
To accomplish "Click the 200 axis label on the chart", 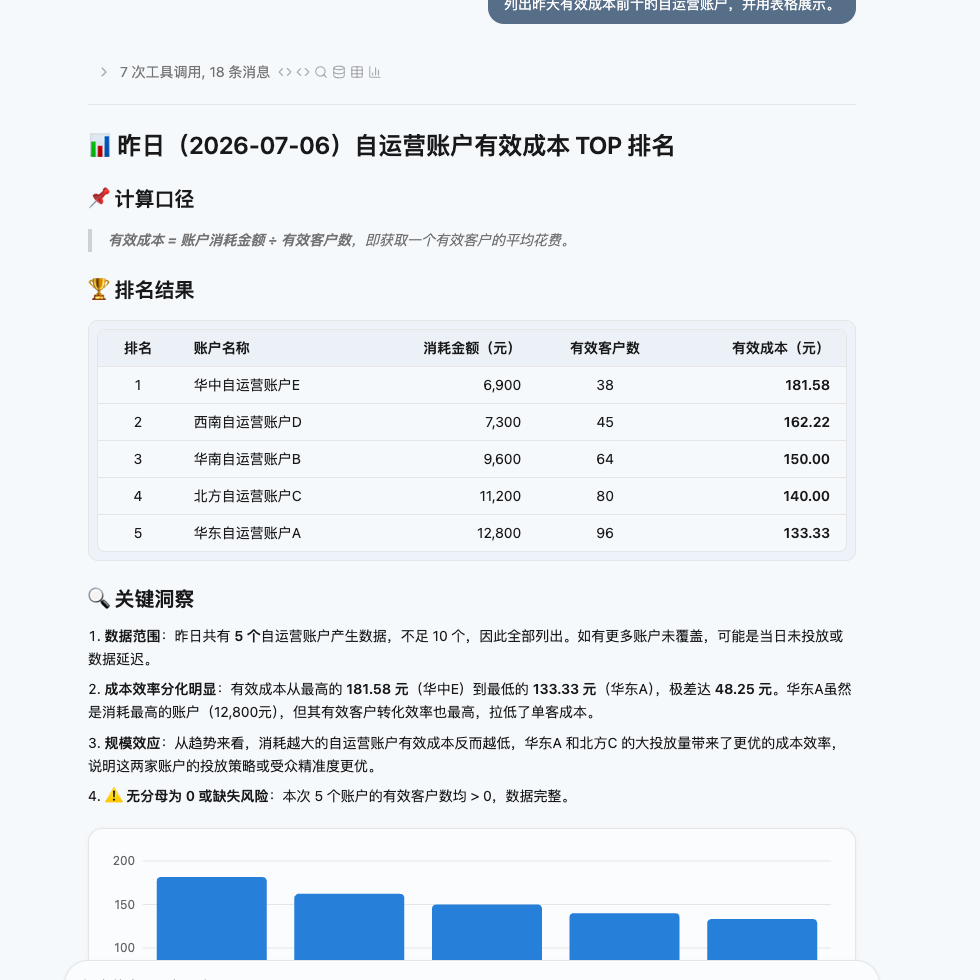I will pyautogui.click(x=124, y=861).
